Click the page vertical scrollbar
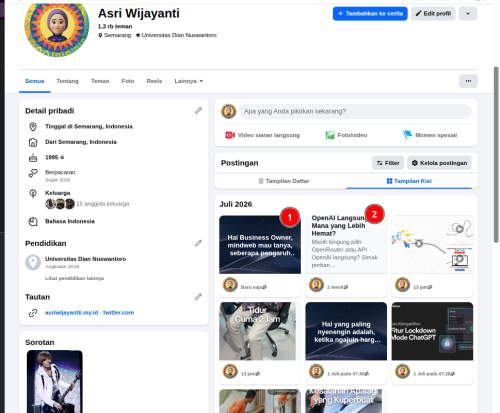The width and height of the screenshot is (500, 413). tap(496, 154)
